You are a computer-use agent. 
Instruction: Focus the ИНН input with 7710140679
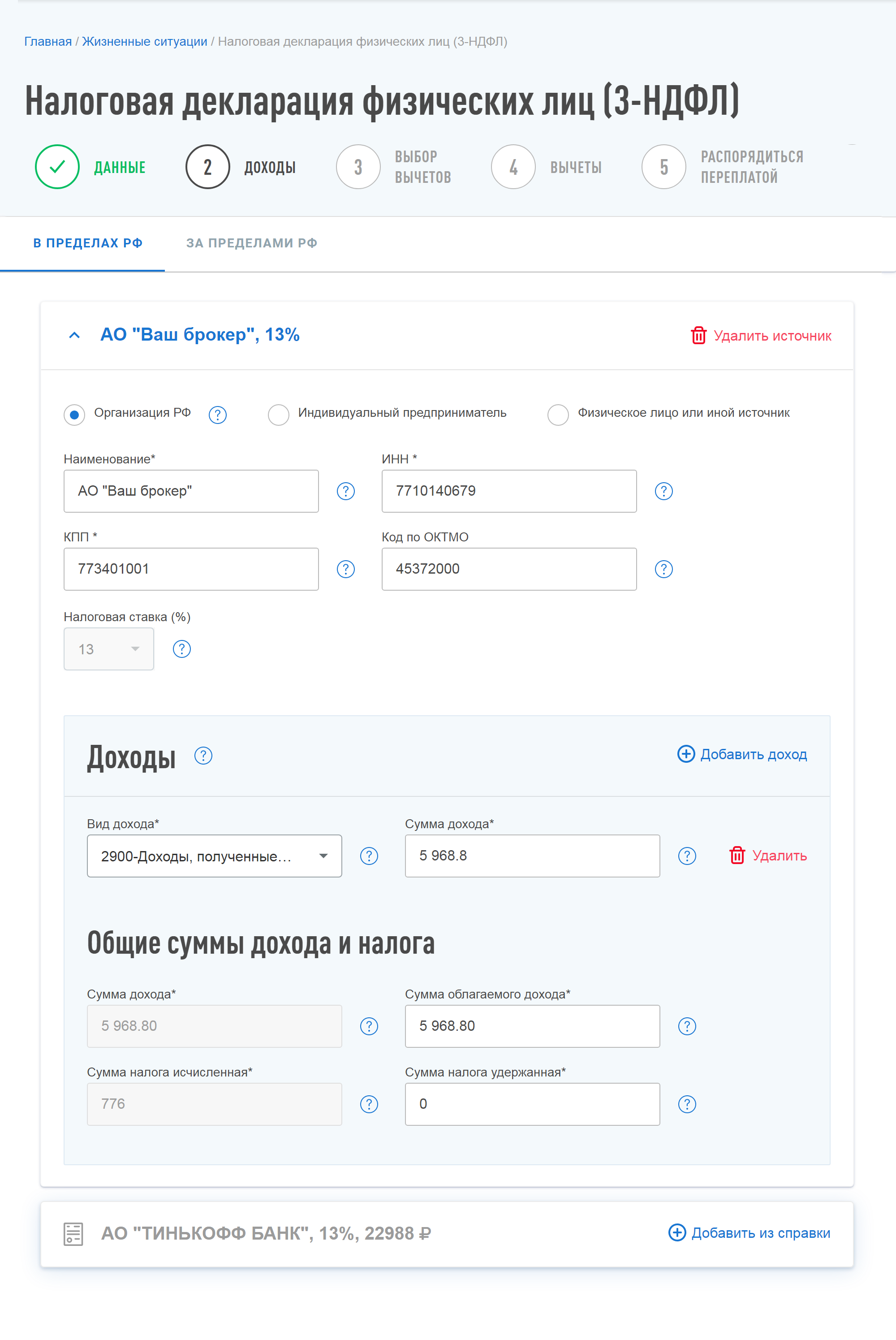pos(509,491)
